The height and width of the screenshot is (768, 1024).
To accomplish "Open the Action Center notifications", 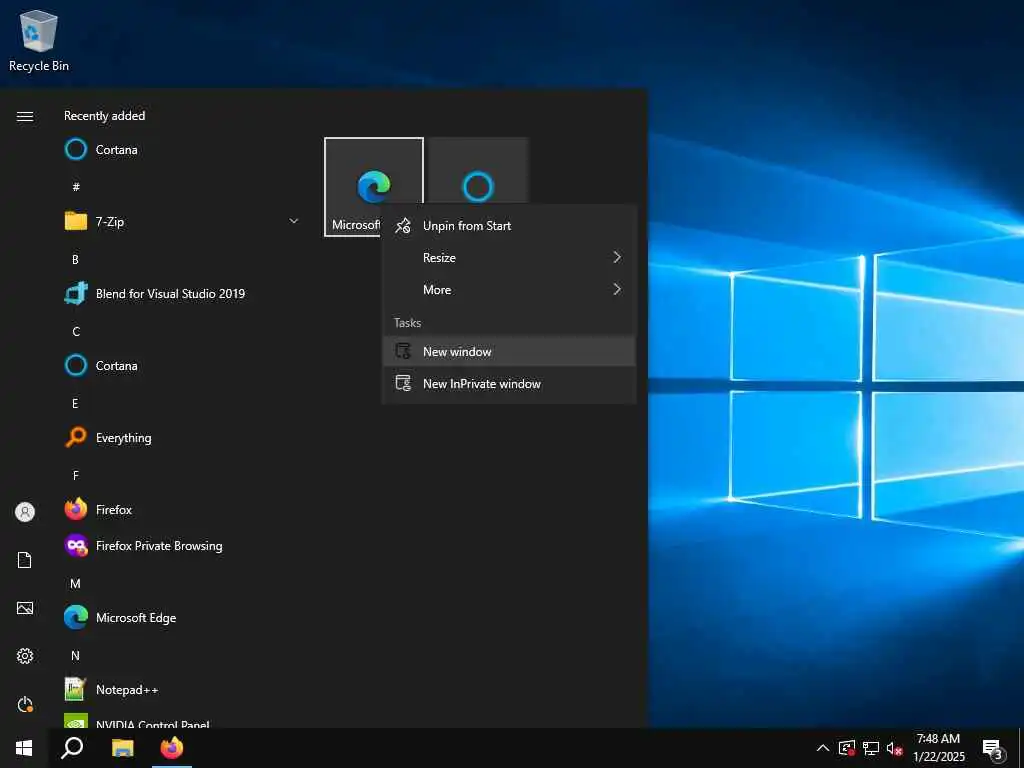I will pyautogui.click(x=993, y=749).
